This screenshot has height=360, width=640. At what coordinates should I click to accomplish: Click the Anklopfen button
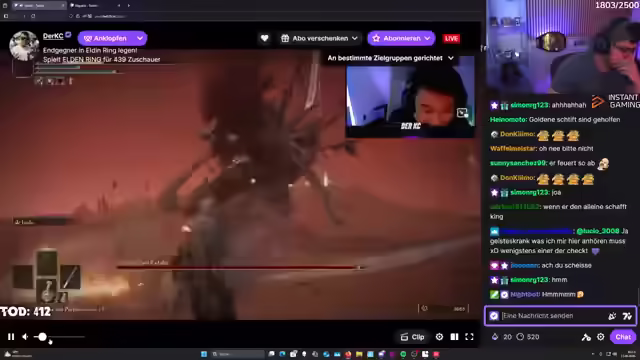point(106,38)
